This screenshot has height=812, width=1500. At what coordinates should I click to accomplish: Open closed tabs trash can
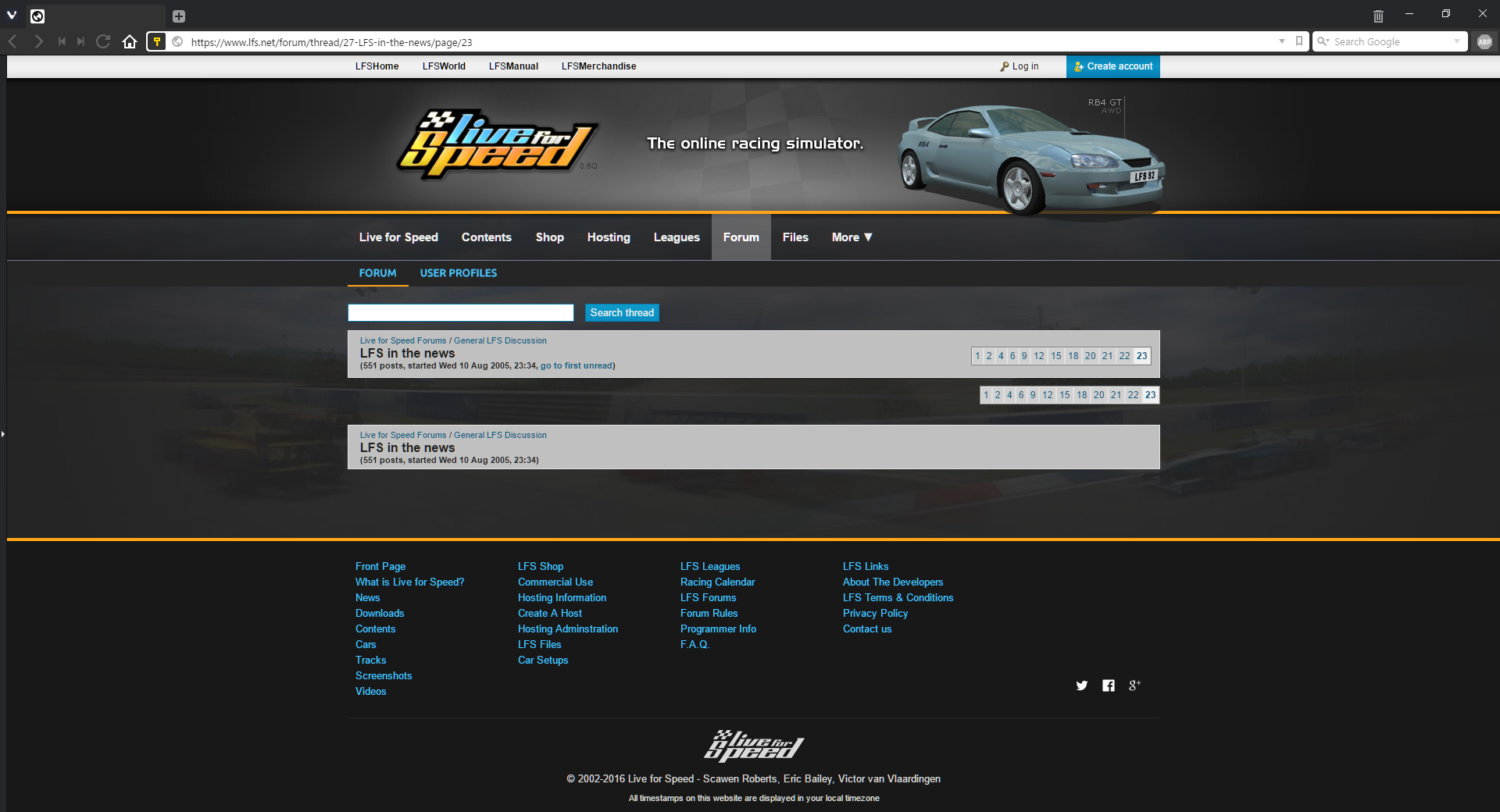1378,16
